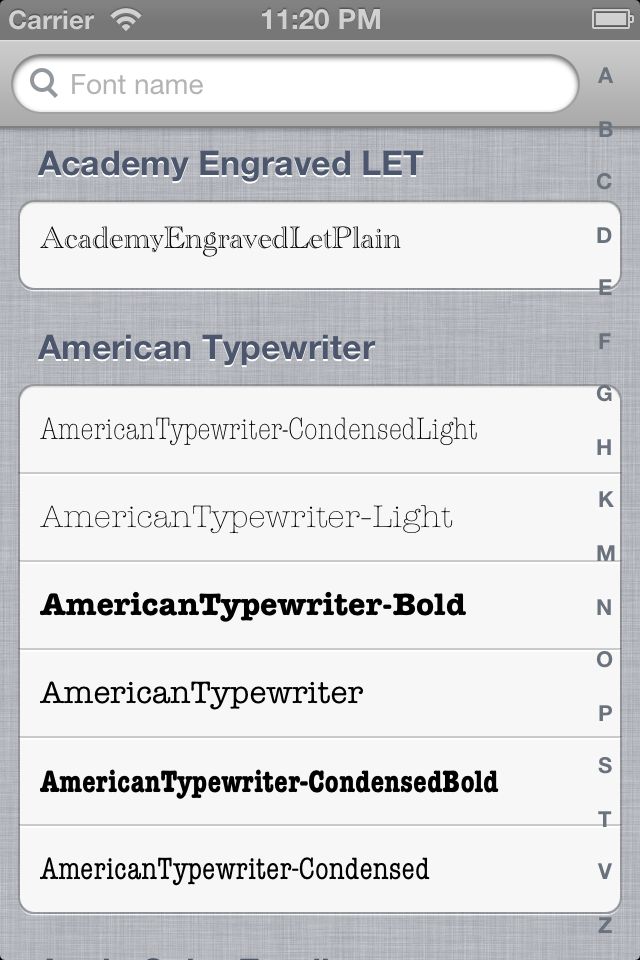Jump to letter Z in index
Viewport: 640px width, 960px height.
[604, 925]
